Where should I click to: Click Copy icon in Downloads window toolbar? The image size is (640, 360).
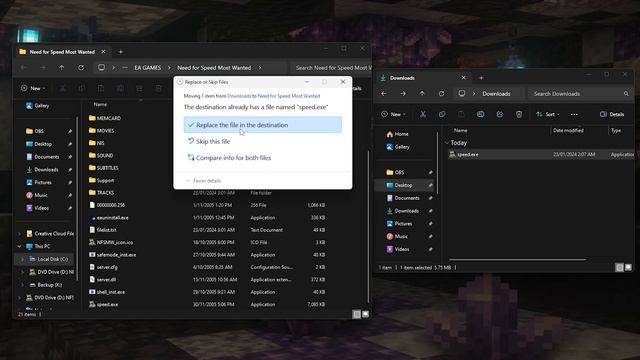[442, 114]
